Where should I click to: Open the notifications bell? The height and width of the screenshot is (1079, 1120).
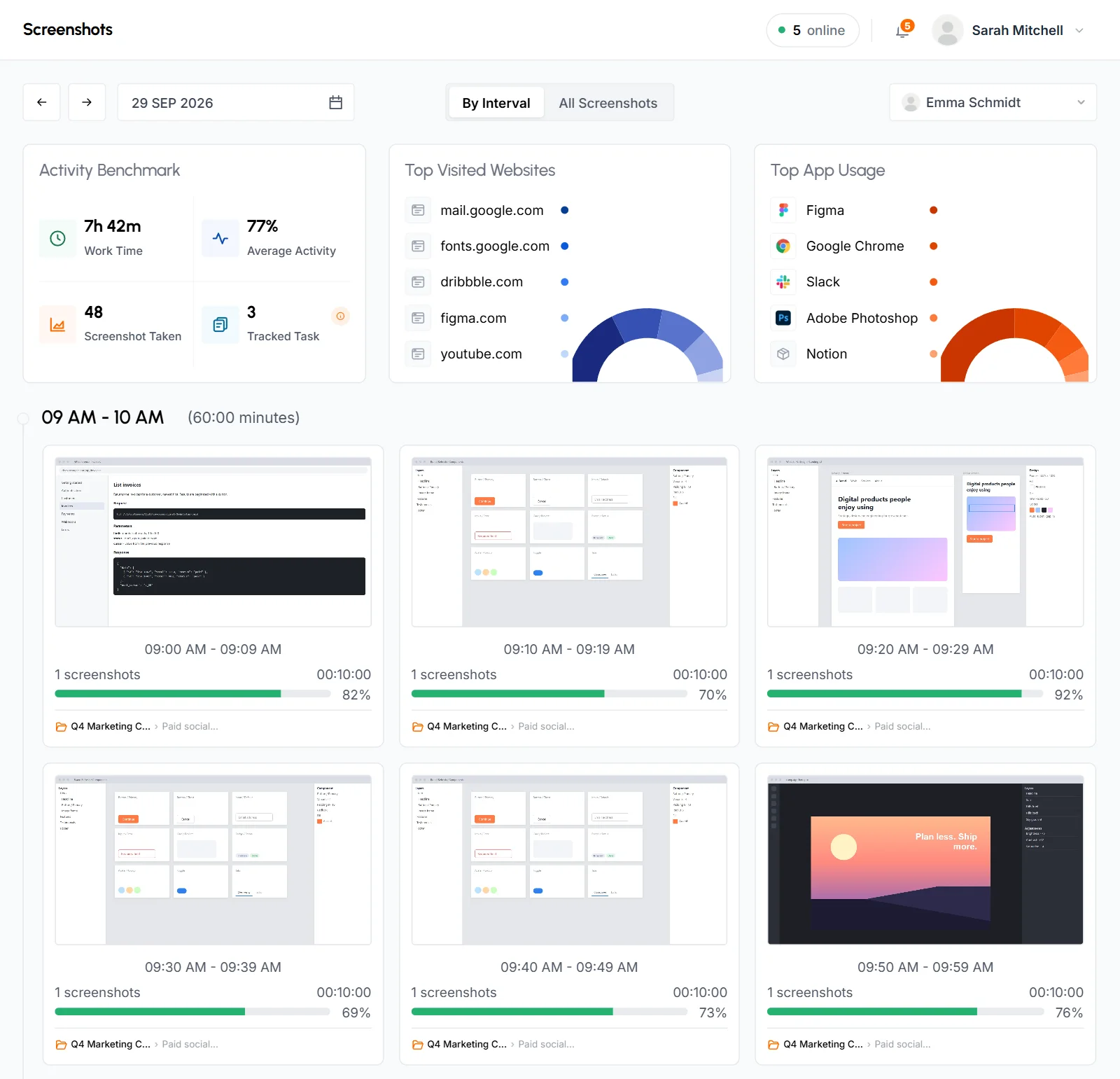(x=903, y=31)
